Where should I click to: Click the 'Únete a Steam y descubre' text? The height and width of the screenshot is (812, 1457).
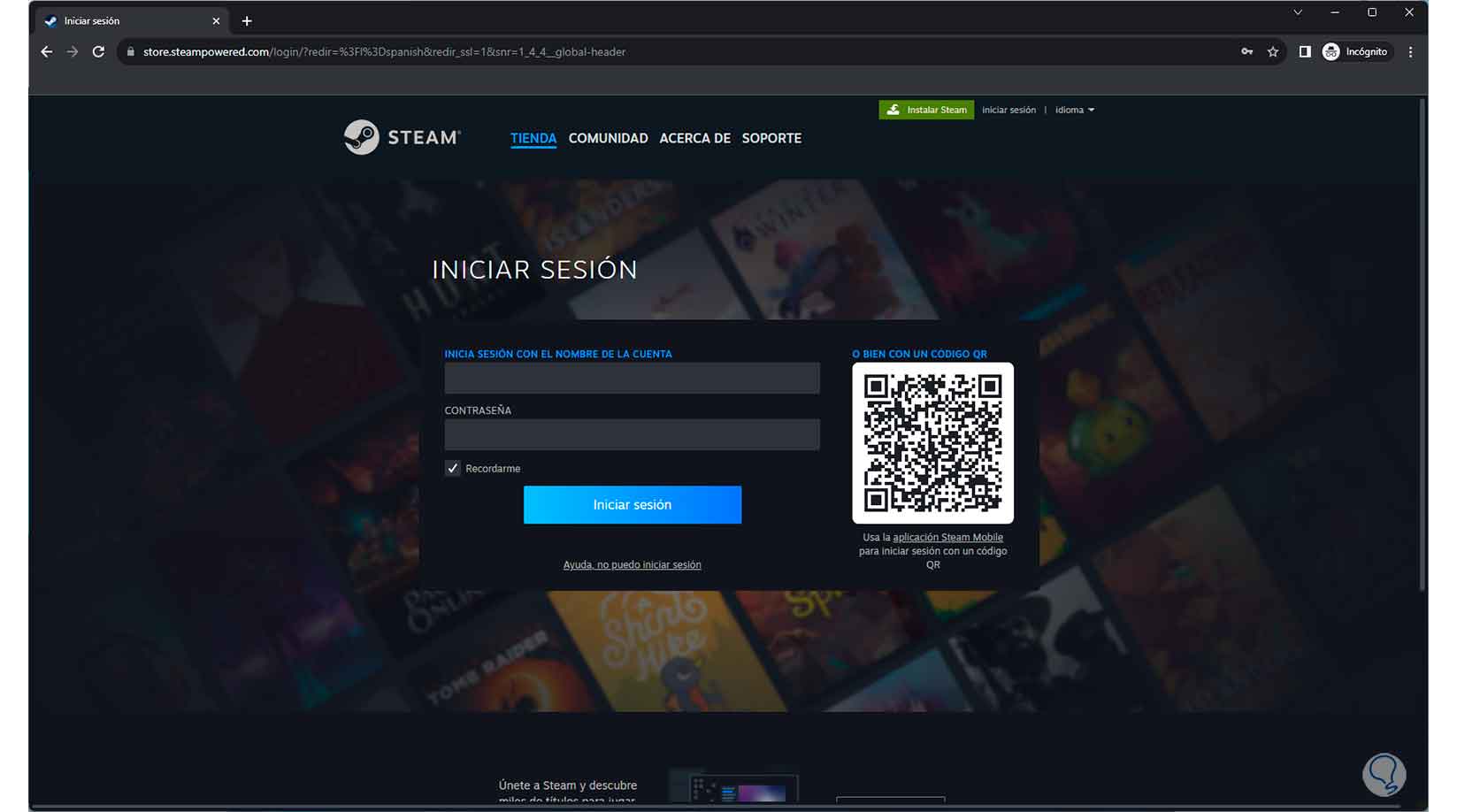click(568, 785)
